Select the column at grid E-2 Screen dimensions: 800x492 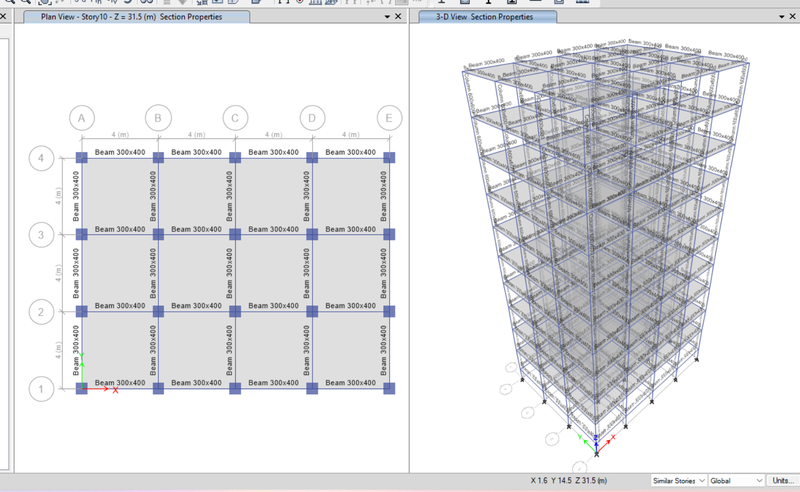click(x=389, y=311)
